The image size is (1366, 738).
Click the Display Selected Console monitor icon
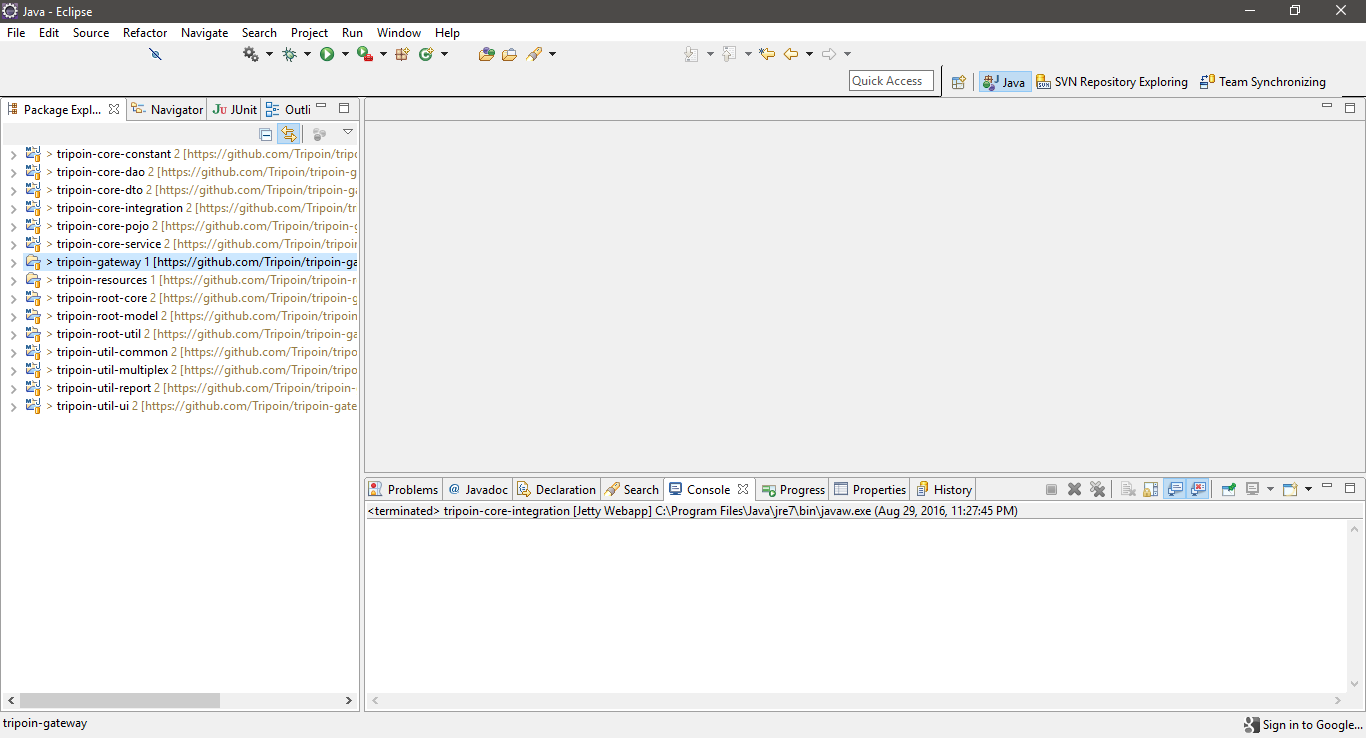(x=1252, y=489)
